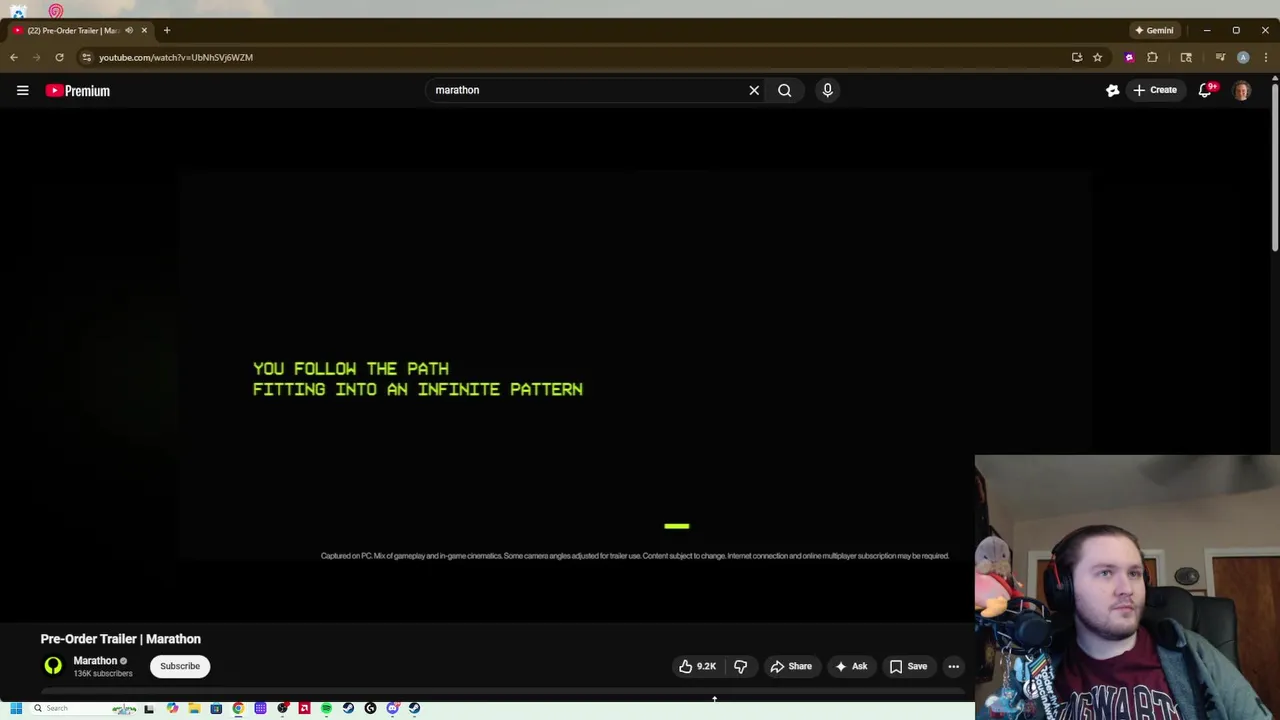Click the purple extension icon in toolbar
The image size is (1280, 720).
(x=1130, y=58)
